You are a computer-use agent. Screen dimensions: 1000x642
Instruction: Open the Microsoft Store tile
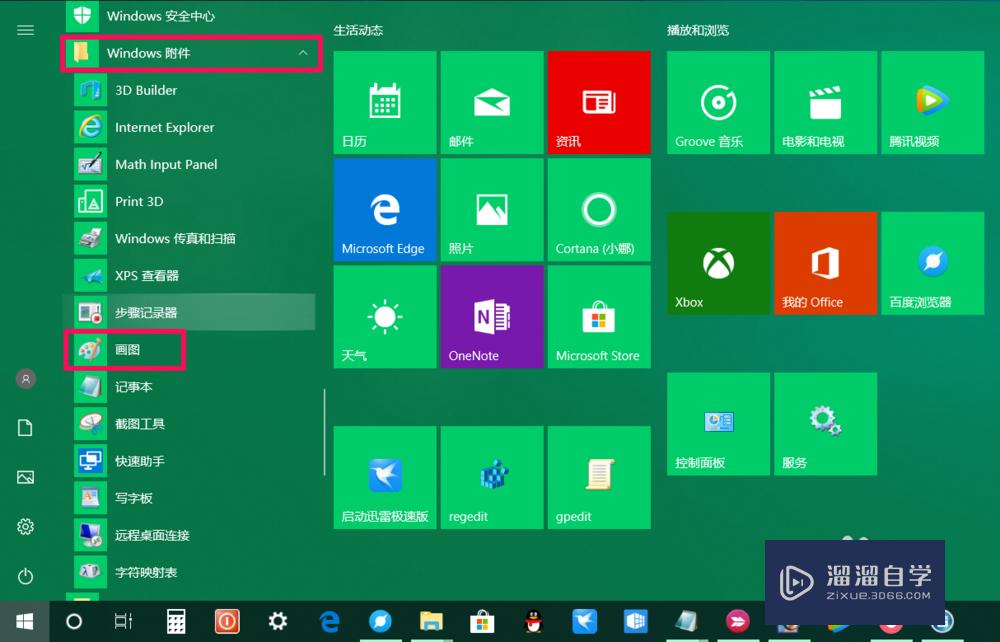(599, 317)
